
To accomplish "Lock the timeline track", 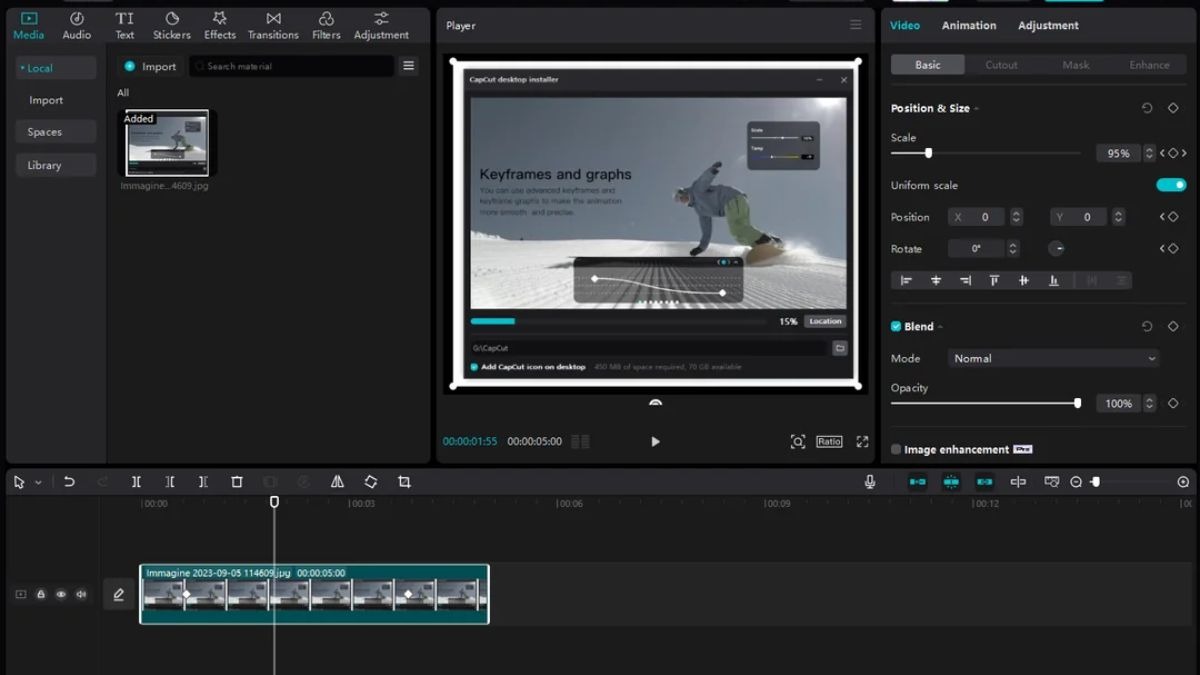I will tap(41, 594).
